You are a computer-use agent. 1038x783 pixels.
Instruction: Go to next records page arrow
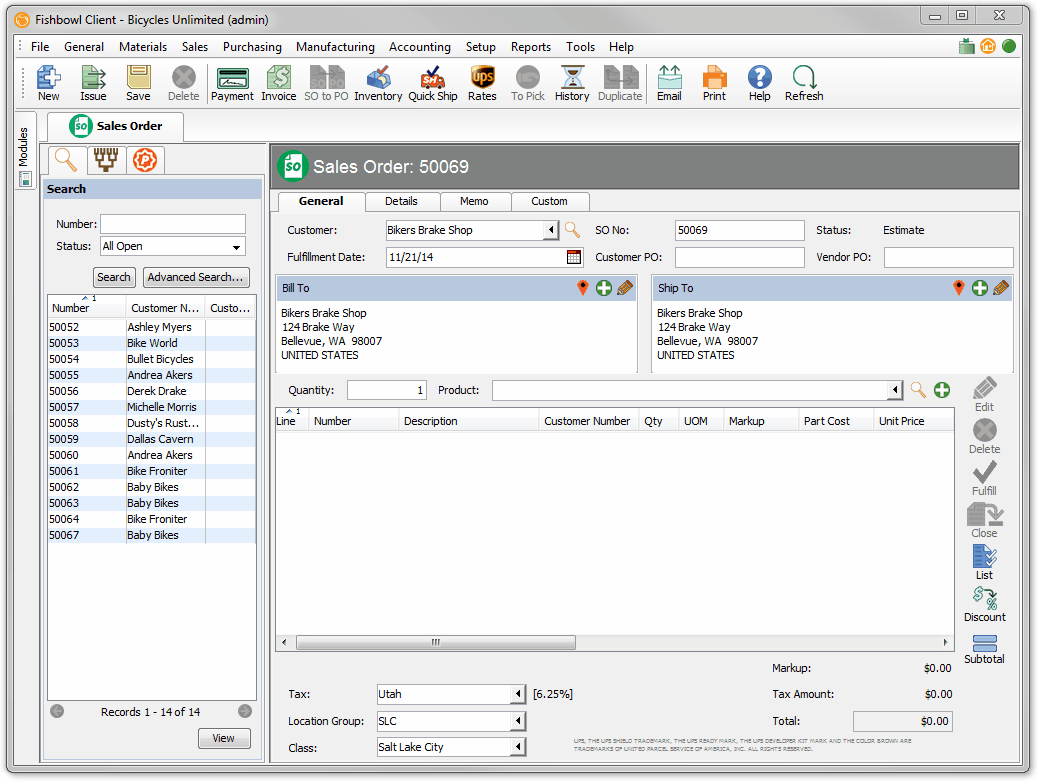(245, 711)
